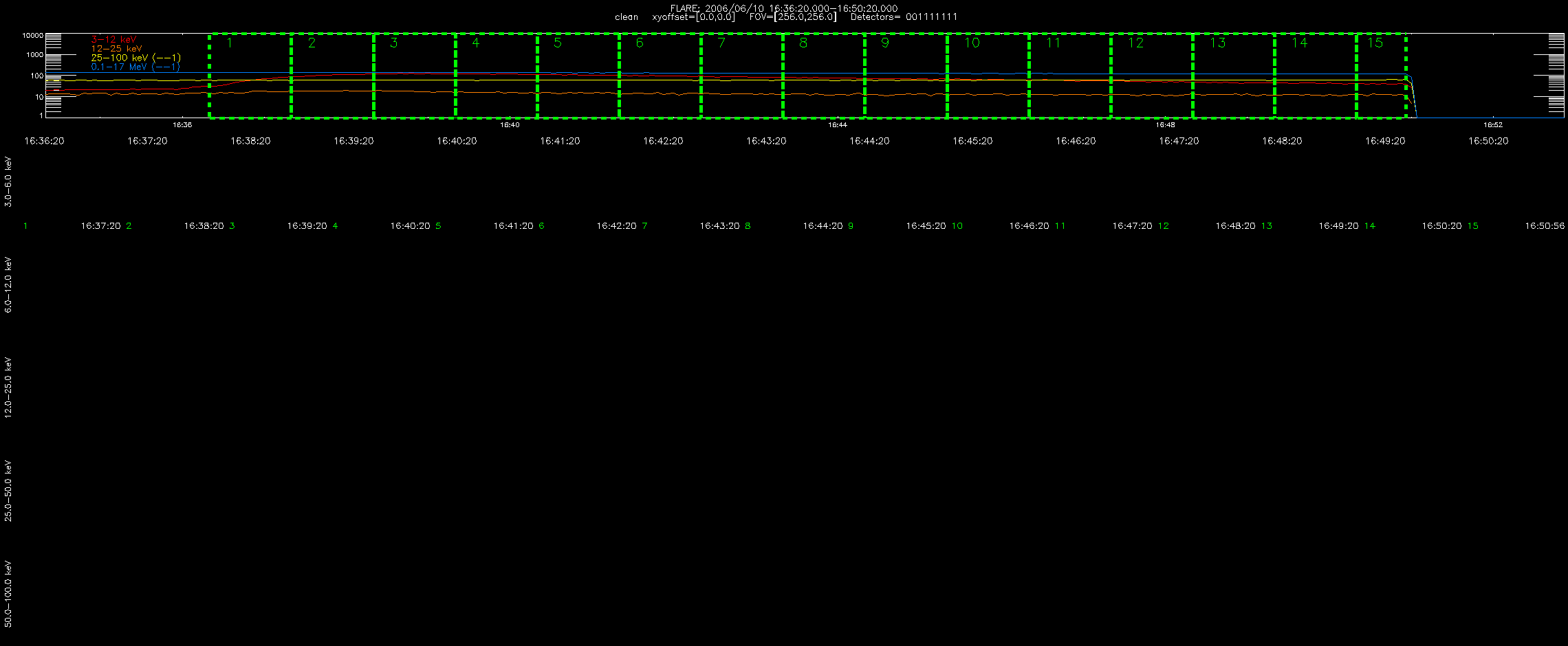The width and height of the screenshot is (1568, 646).
Task: Select interval 8 box in the lightcurve plot
Action: [823, 76]
